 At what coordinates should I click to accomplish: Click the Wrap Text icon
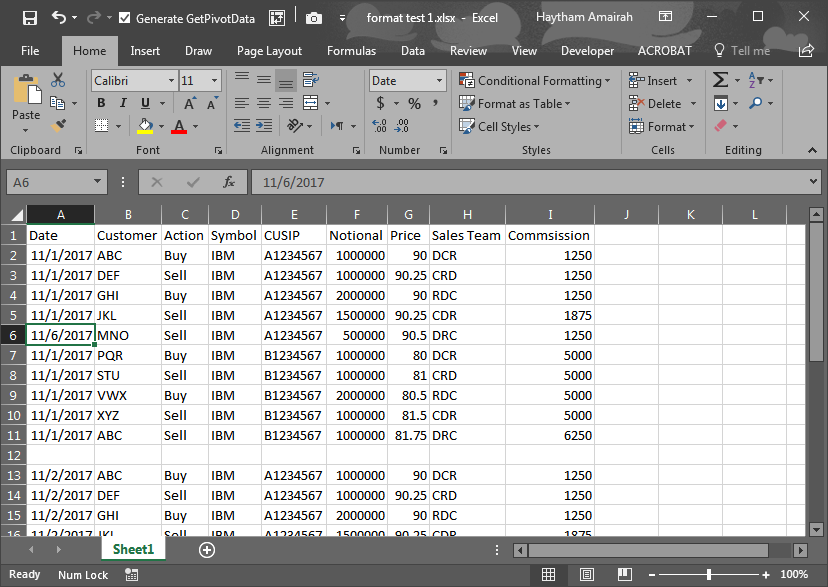(310, 80)
